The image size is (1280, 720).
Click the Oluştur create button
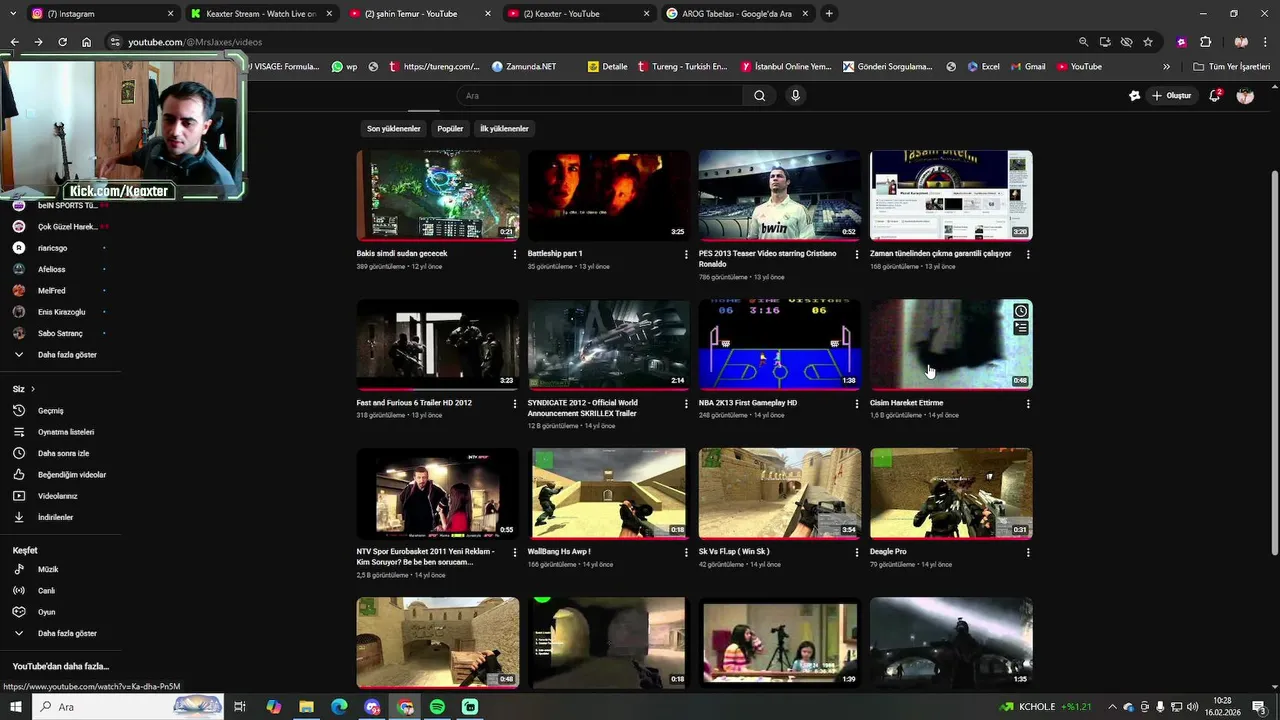click(1172, 96)
